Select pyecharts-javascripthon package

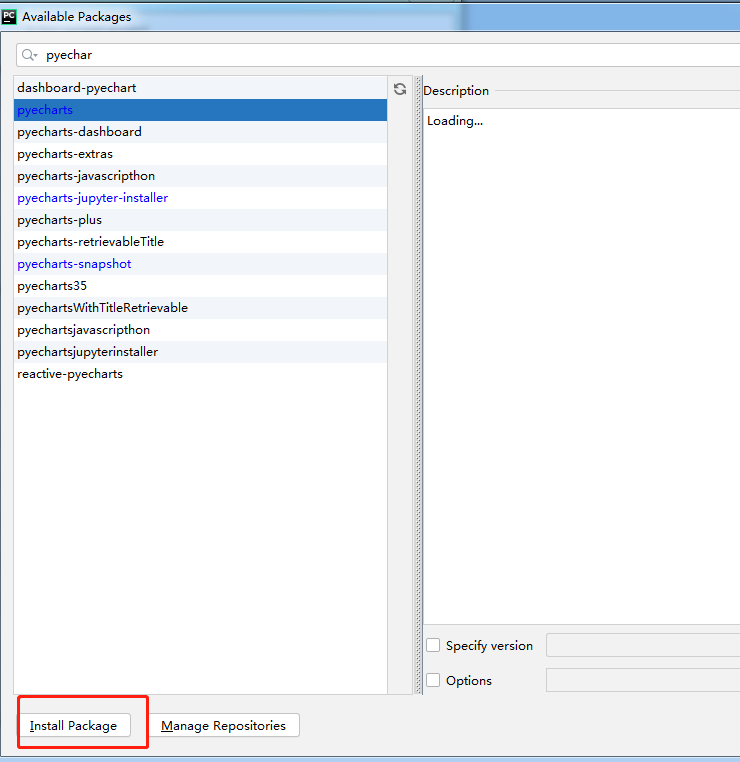[x=86, y=176]
